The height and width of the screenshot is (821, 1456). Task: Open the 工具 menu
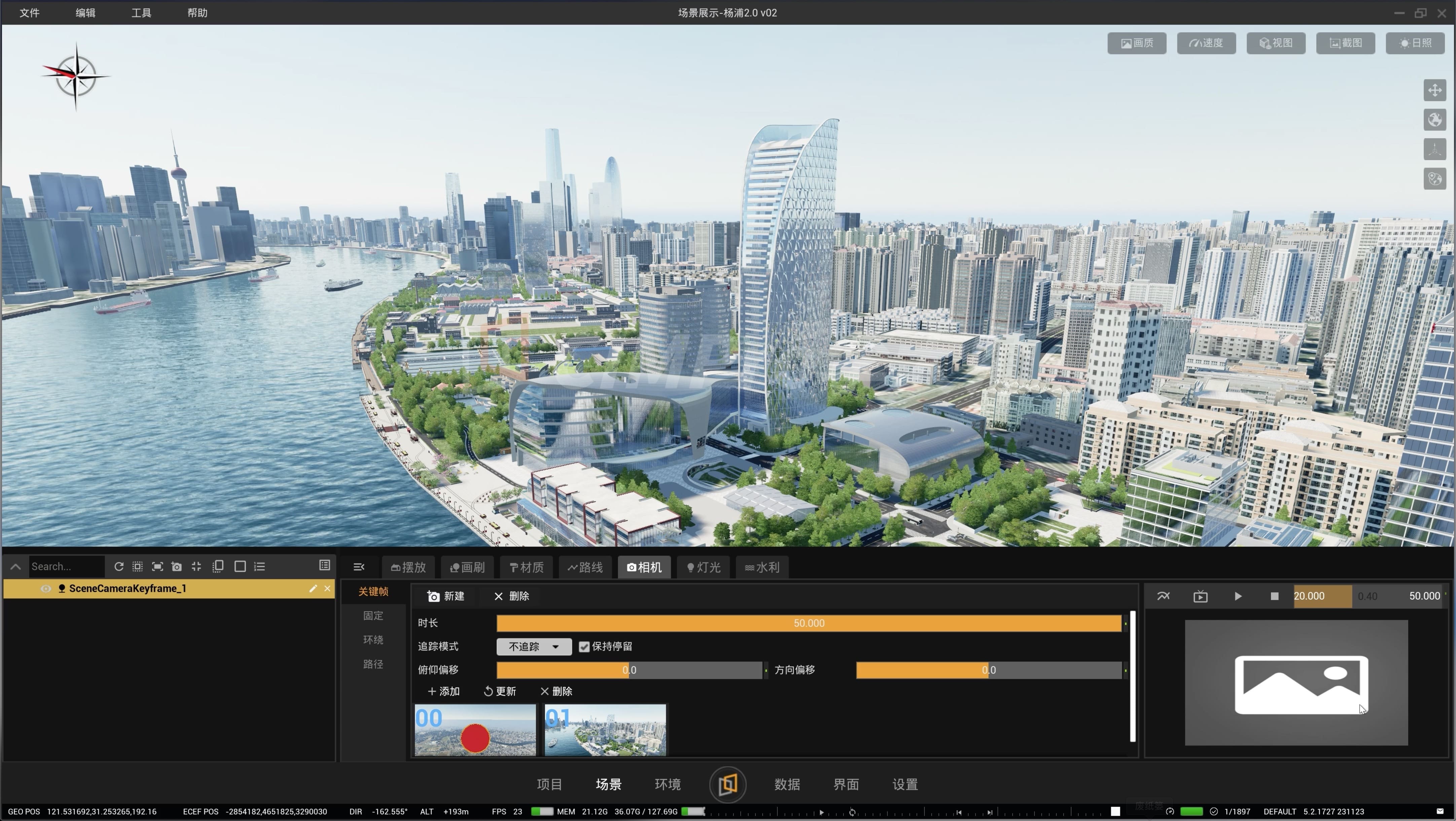(141, 12)
